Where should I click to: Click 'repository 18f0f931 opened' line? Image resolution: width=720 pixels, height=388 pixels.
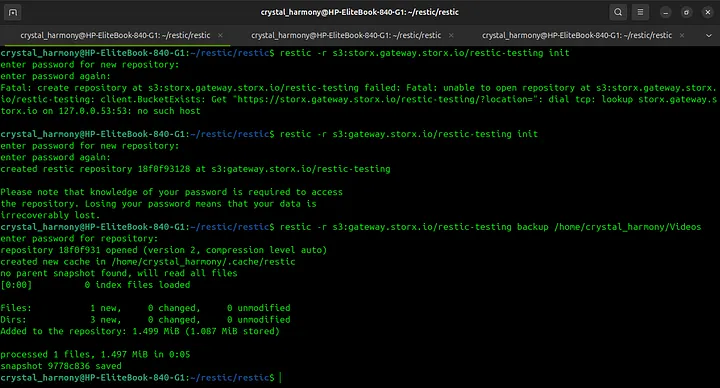pos(163,250)
